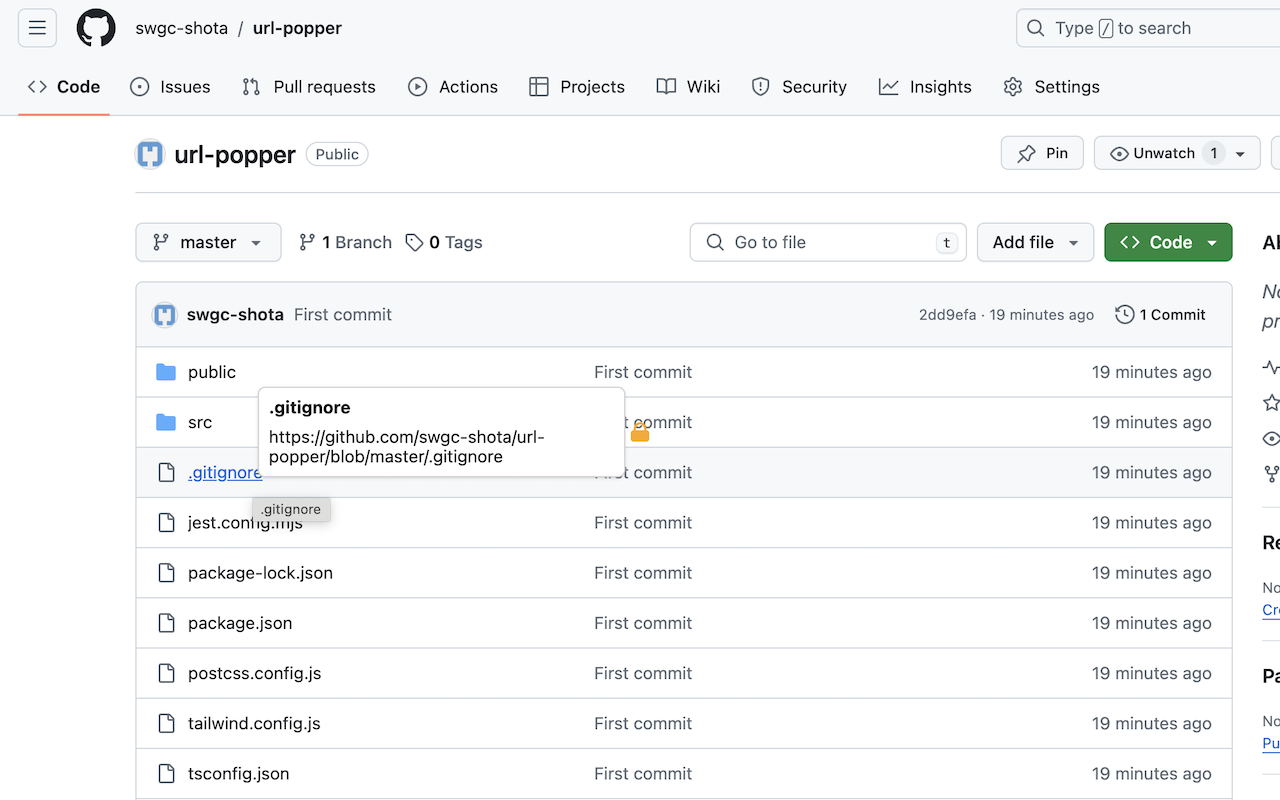Open the latest commit message beside swgc-shota
Screen dimensions: 1280x800
click(343, 315)
